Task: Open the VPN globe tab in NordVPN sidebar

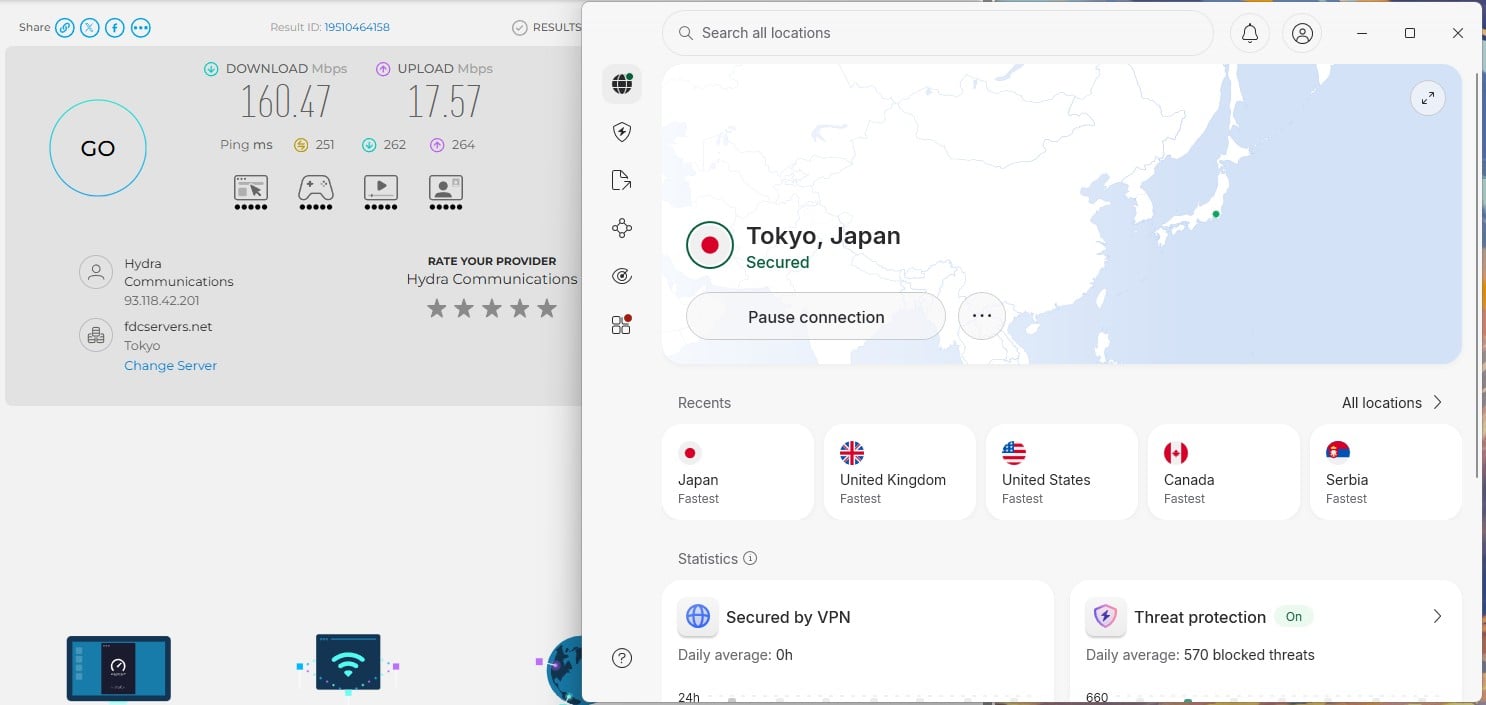Action: pos(622,84)
